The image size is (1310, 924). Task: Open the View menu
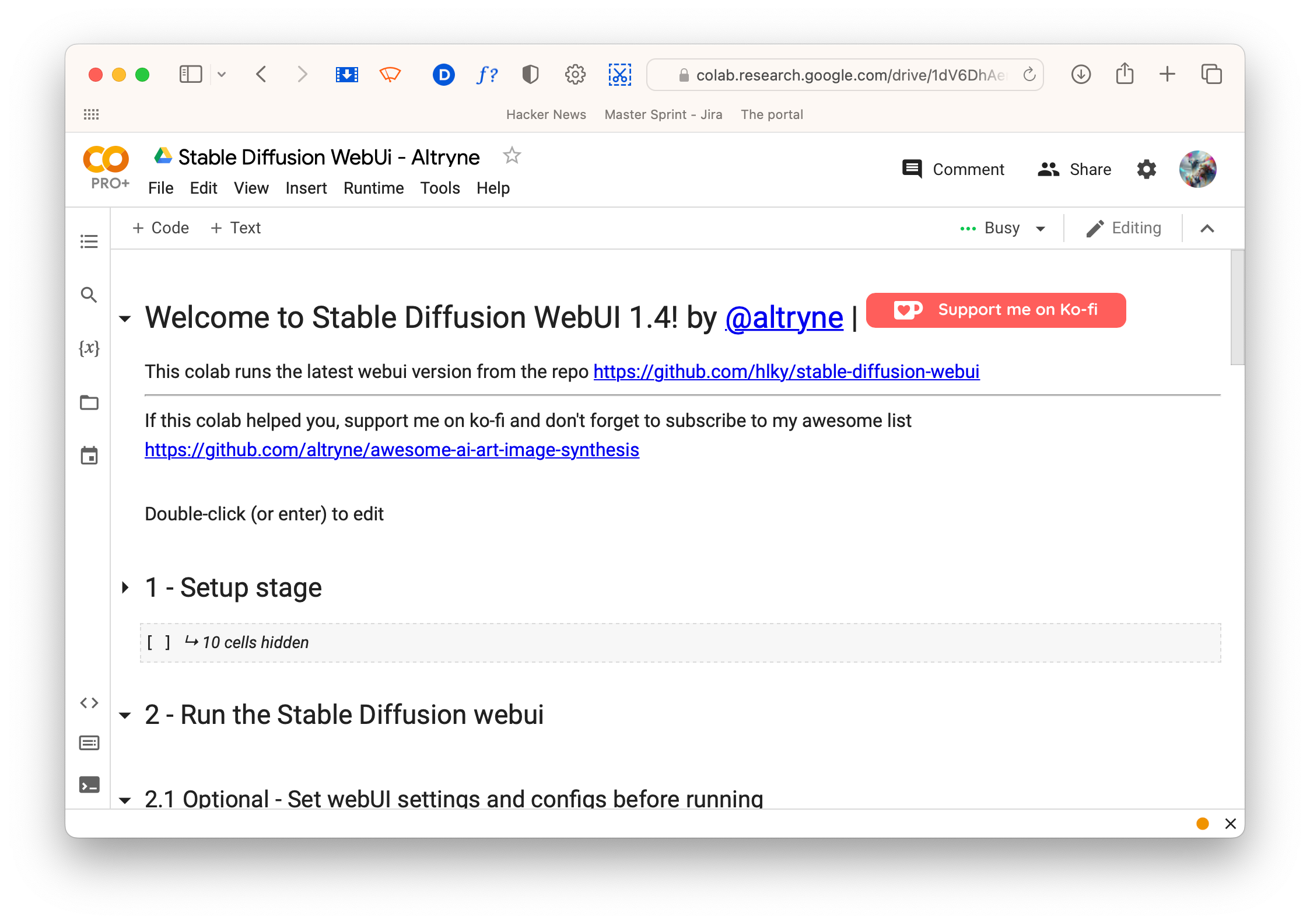pos(251,188)
